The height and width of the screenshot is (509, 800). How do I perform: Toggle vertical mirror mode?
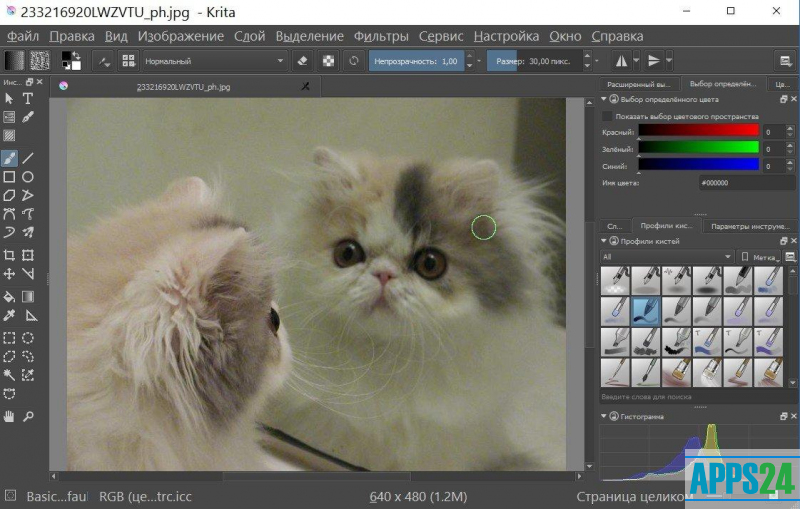point(654,61)
